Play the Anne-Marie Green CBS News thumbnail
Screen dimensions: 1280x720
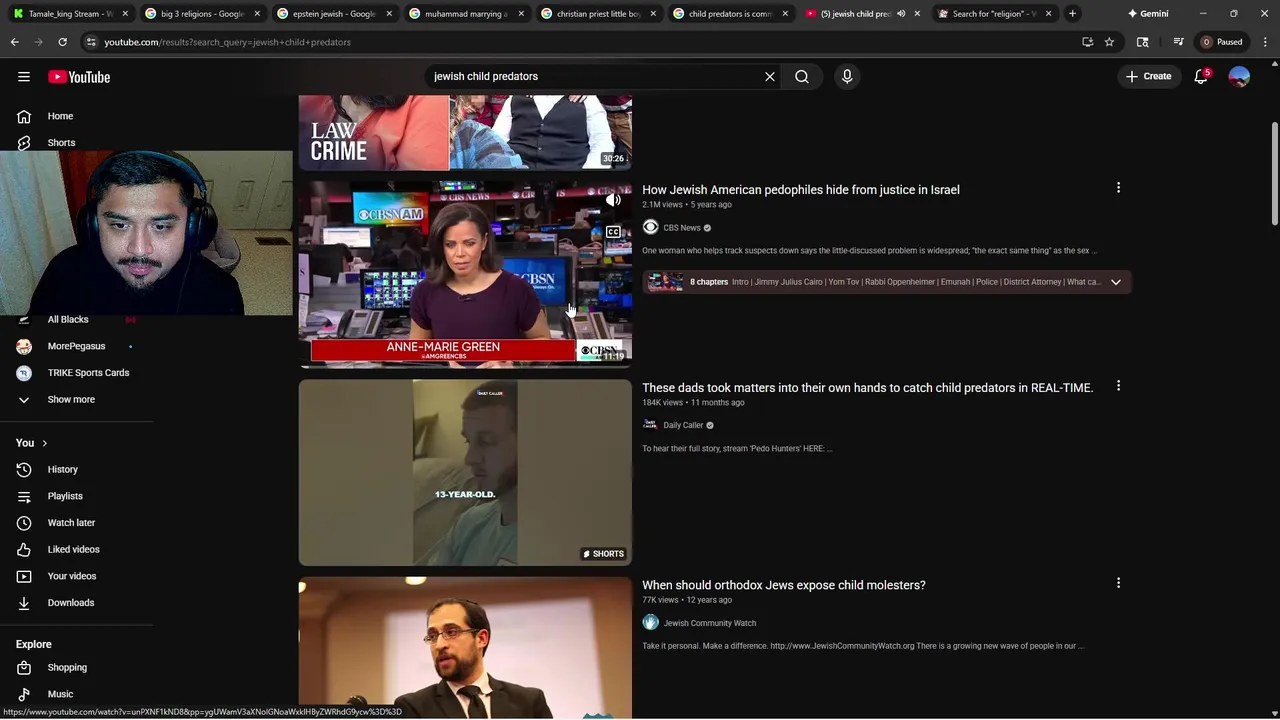(465, 274)
